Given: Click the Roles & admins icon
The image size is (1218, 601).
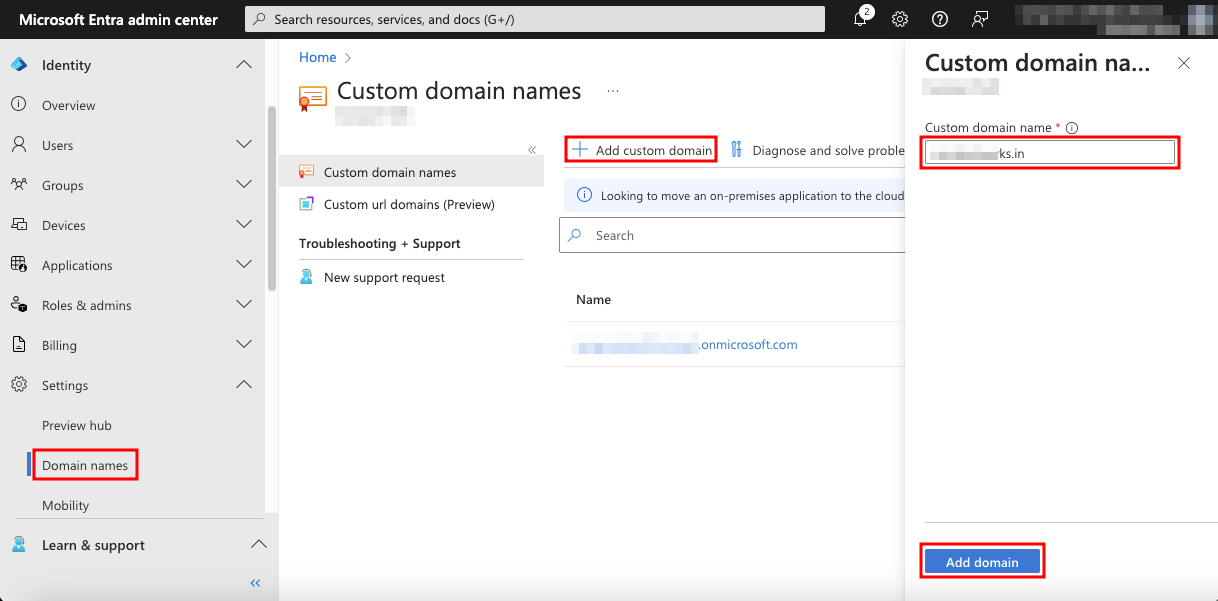Looking at the screenshot, I should pos(18,305).
